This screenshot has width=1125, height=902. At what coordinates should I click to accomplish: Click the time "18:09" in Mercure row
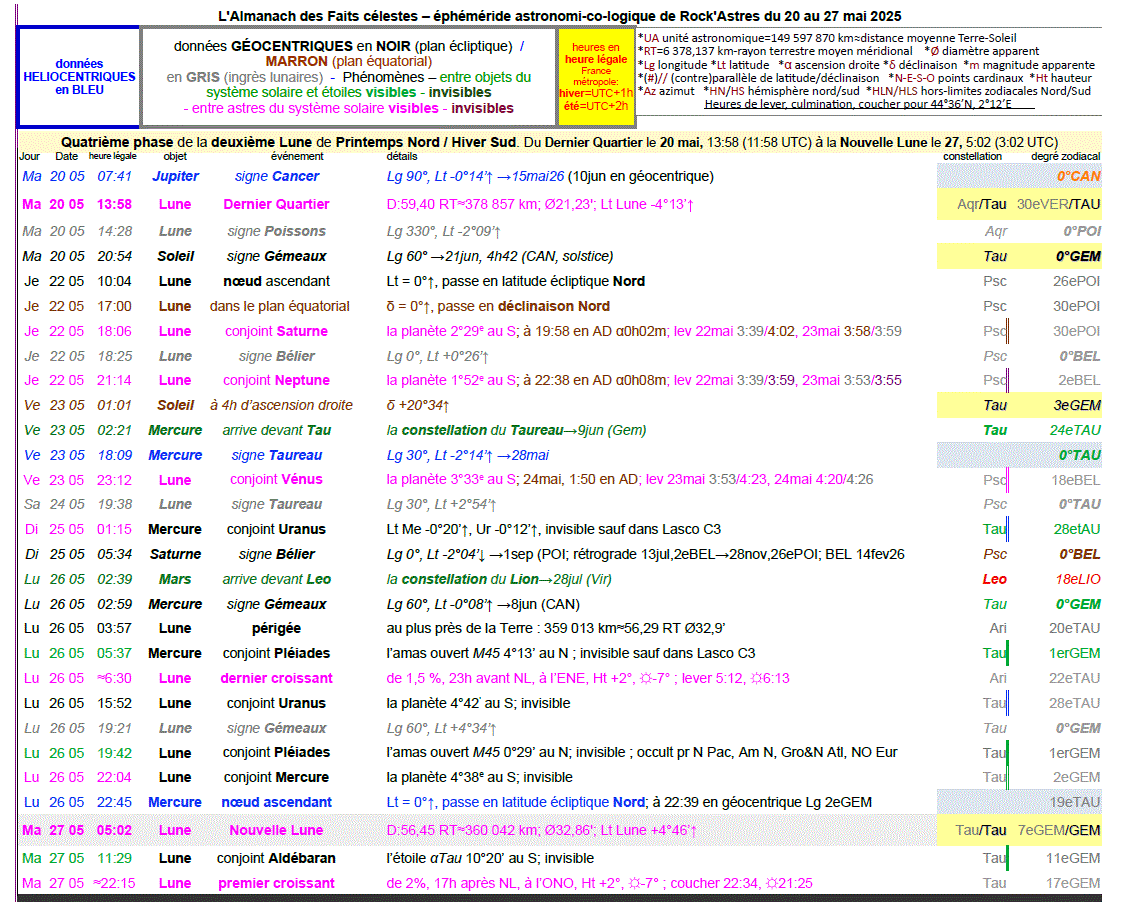pos(114,455)
